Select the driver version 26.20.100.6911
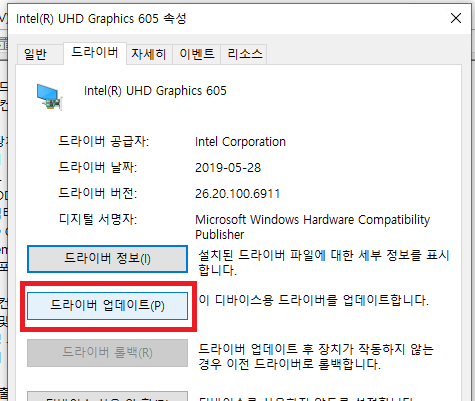The height and width of the screenshot is (401, 475). pos(237,194)
